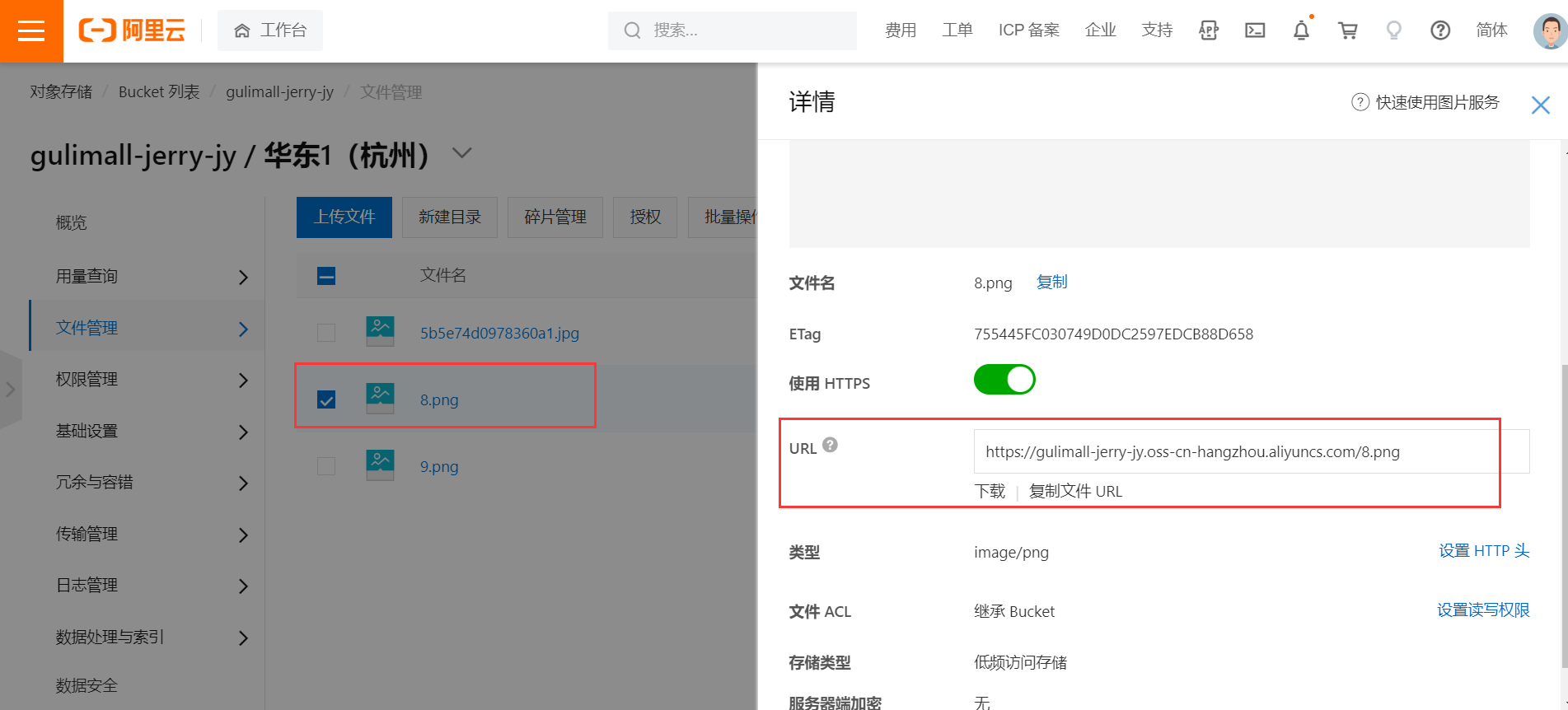Viewport: 1568px width, 710px height.
Task: Open 支持 in the top menu
Action: (1157, 30)
